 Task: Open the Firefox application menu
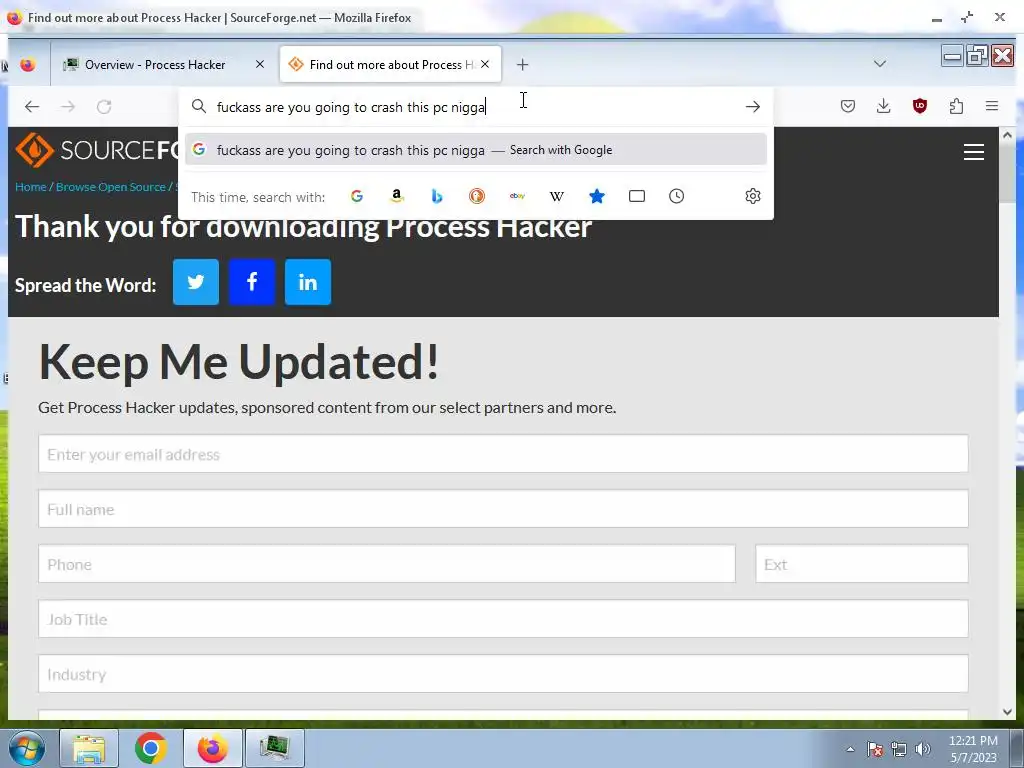point(991,106)
